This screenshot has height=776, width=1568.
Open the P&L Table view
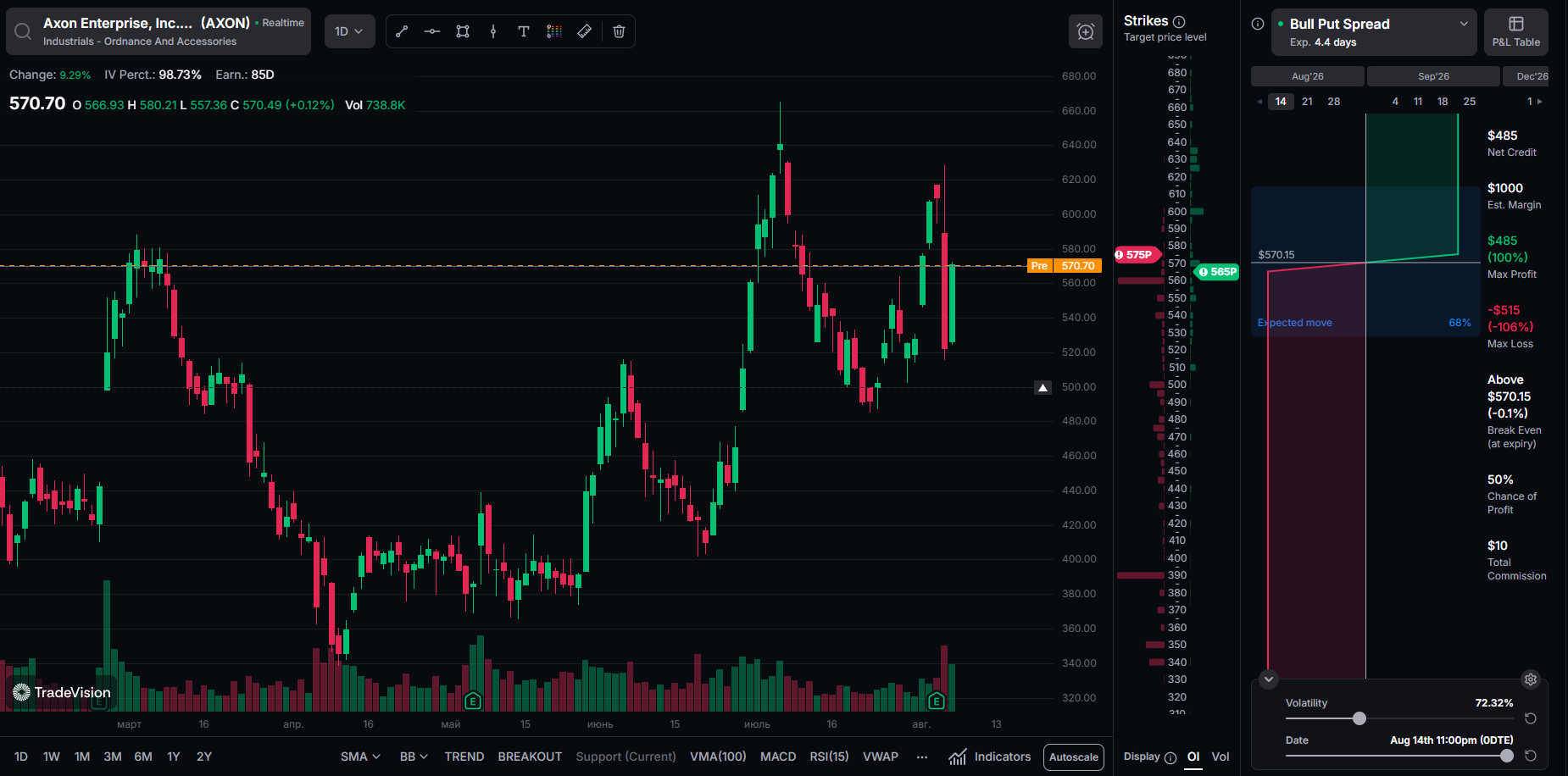point(1516,32)
